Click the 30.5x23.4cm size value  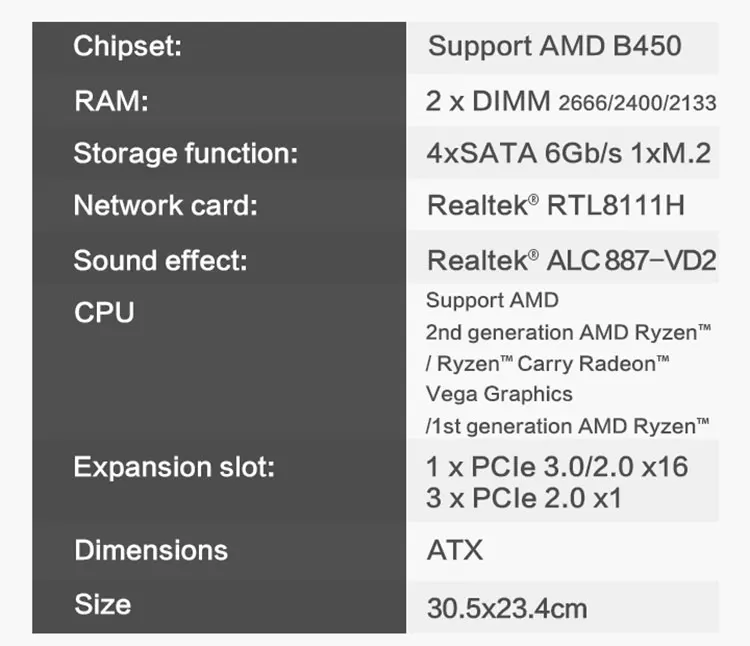tap(507, 607)
